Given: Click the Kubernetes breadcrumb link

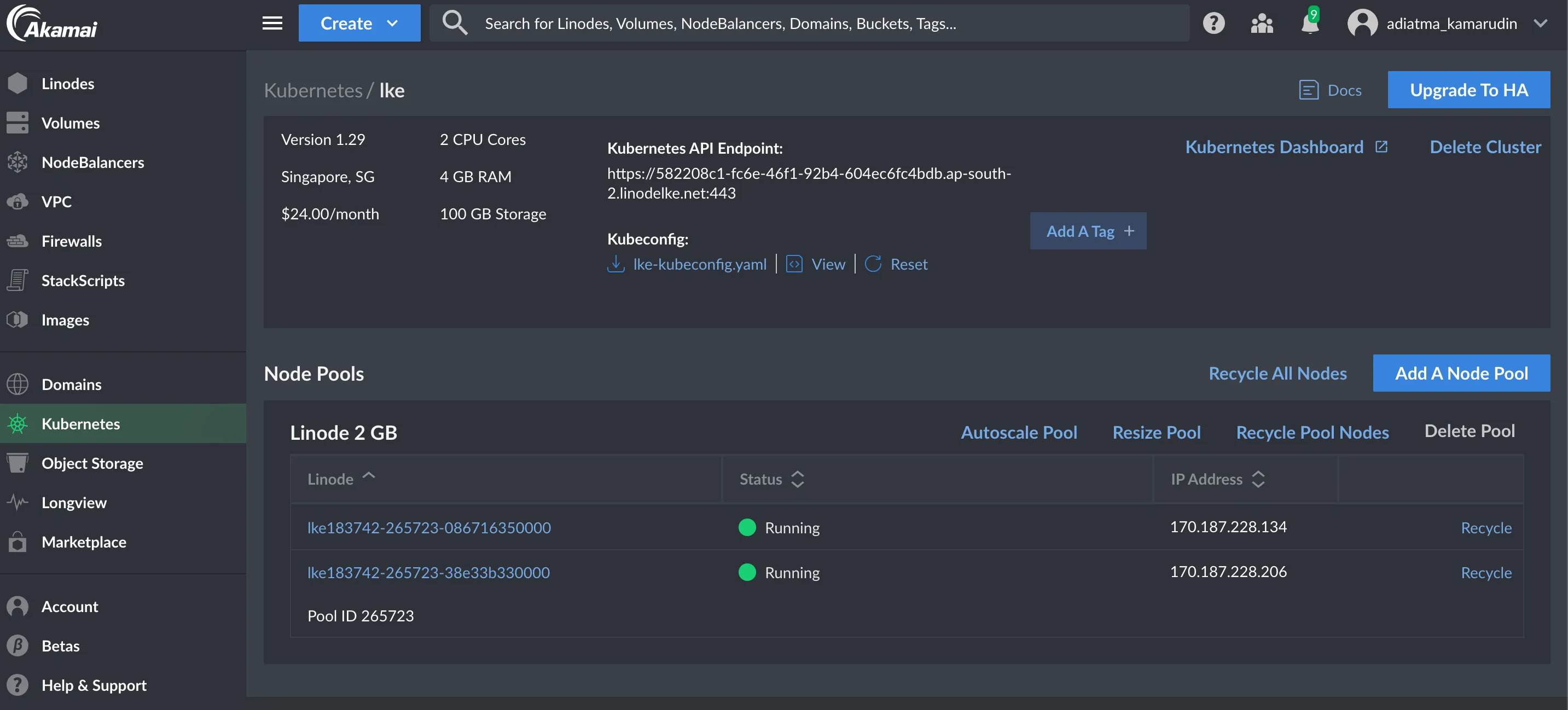Looking at the screenshot, I should [x=313, y=90].
